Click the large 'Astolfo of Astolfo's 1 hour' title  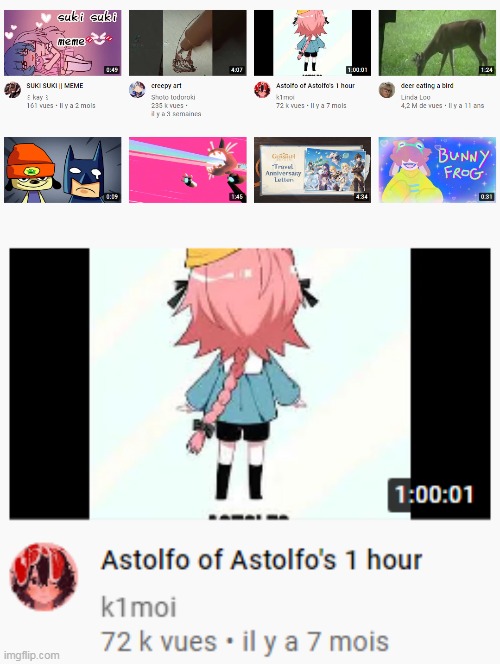pos(262,560)
